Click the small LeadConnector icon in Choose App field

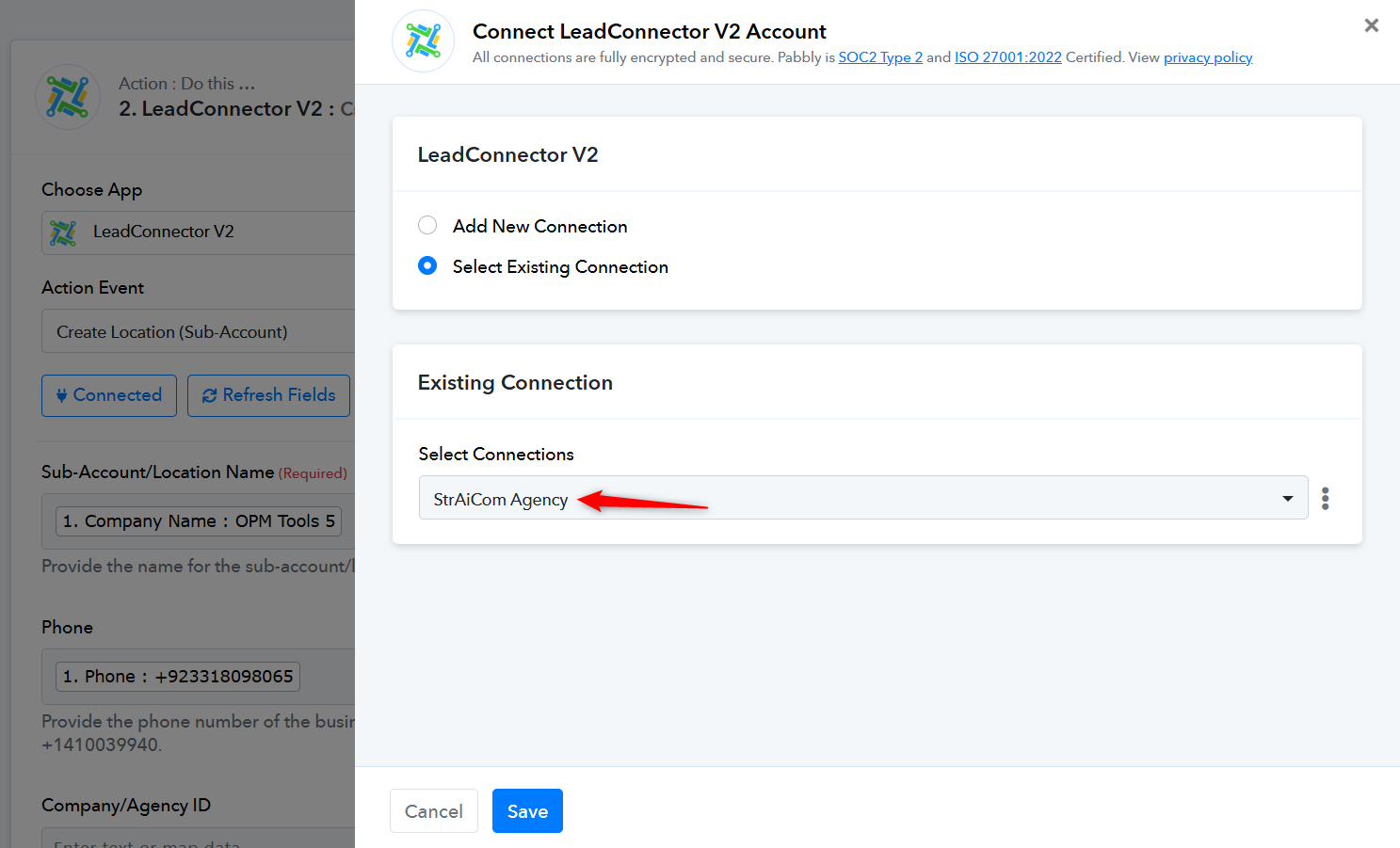click(x=63, y=232)
